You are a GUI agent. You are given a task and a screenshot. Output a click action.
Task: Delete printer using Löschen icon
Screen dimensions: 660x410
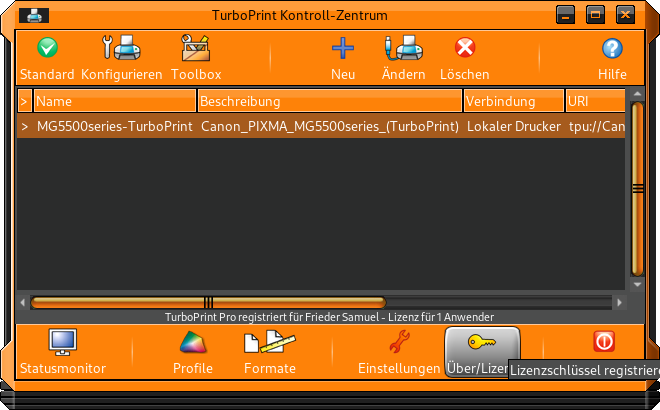point(465,48)
